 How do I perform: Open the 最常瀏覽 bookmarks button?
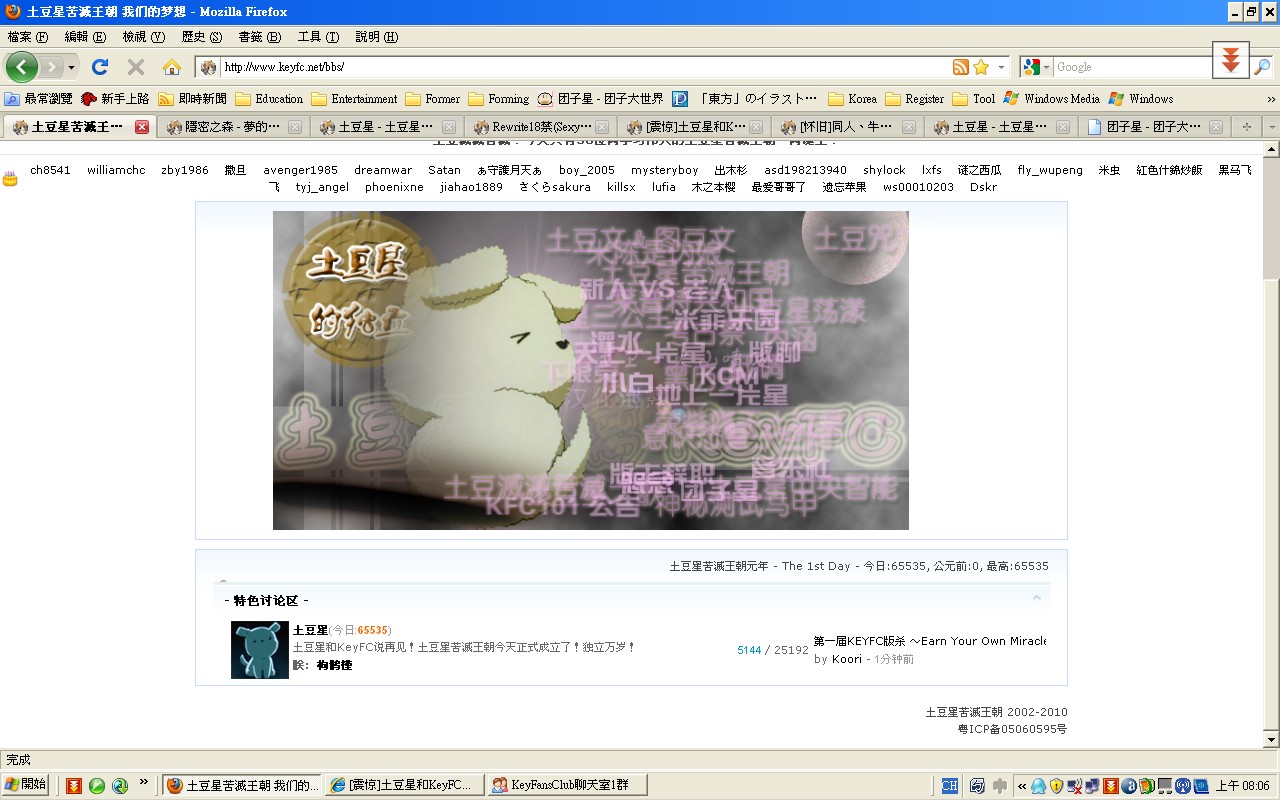(x=39, y=99)
